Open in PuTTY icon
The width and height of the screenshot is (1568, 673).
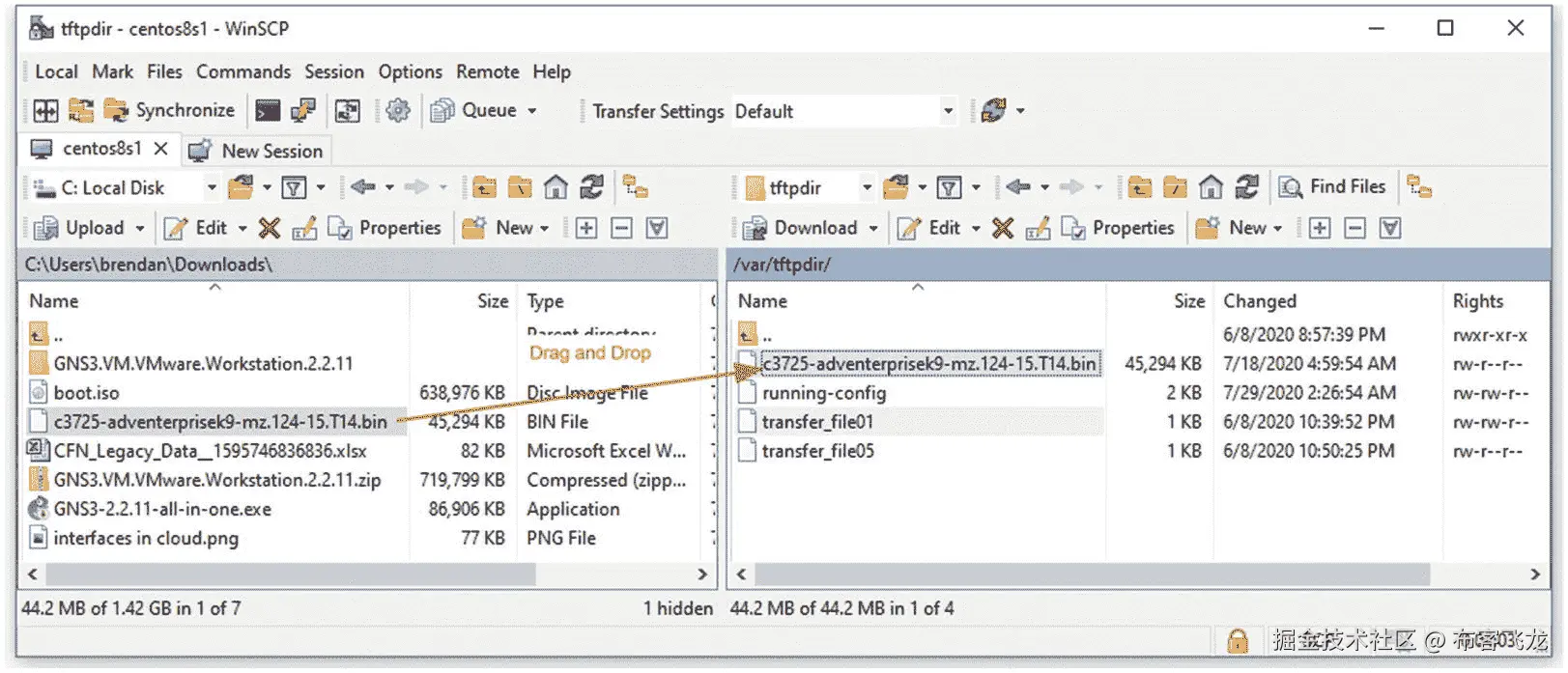pos(303,111)
